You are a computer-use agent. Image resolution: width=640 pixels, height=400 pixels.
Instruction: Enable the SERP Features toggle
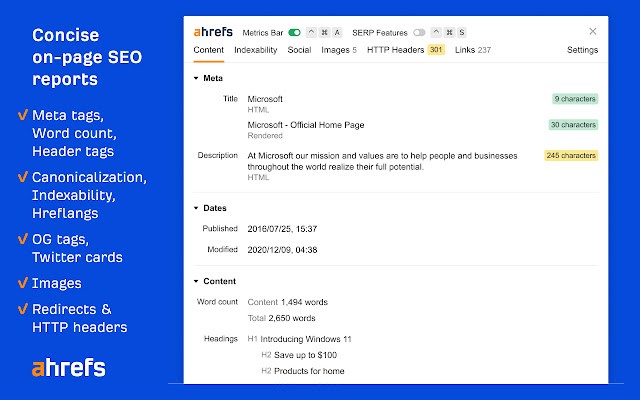[x=419, y=33]
